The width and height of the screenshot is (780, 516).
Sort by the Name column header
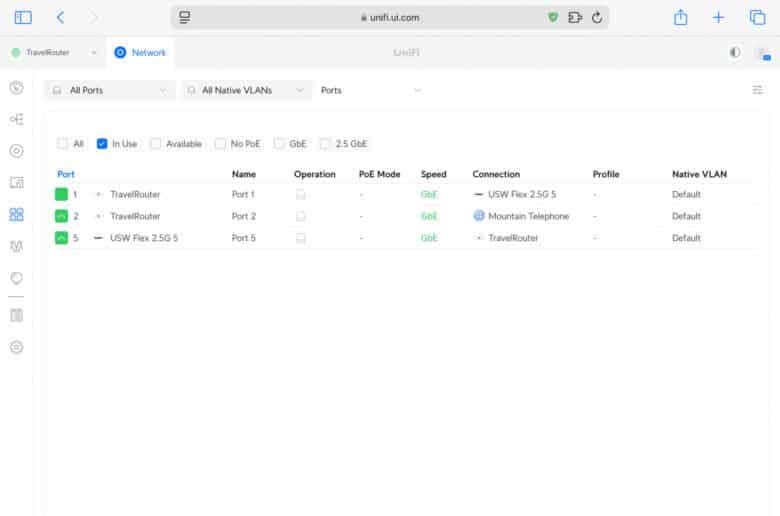[x=244, y=174]
